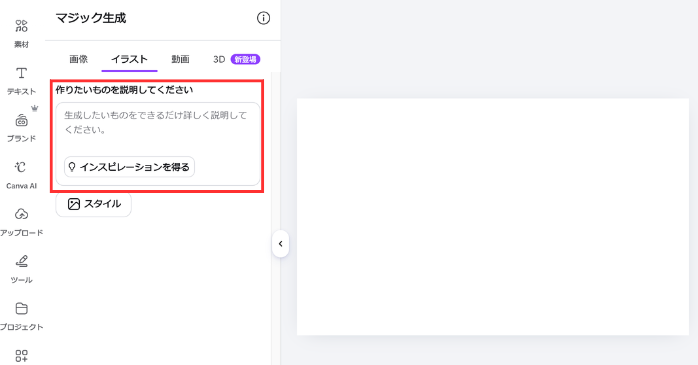Open the 素材 elements panel

pos(21,33)
